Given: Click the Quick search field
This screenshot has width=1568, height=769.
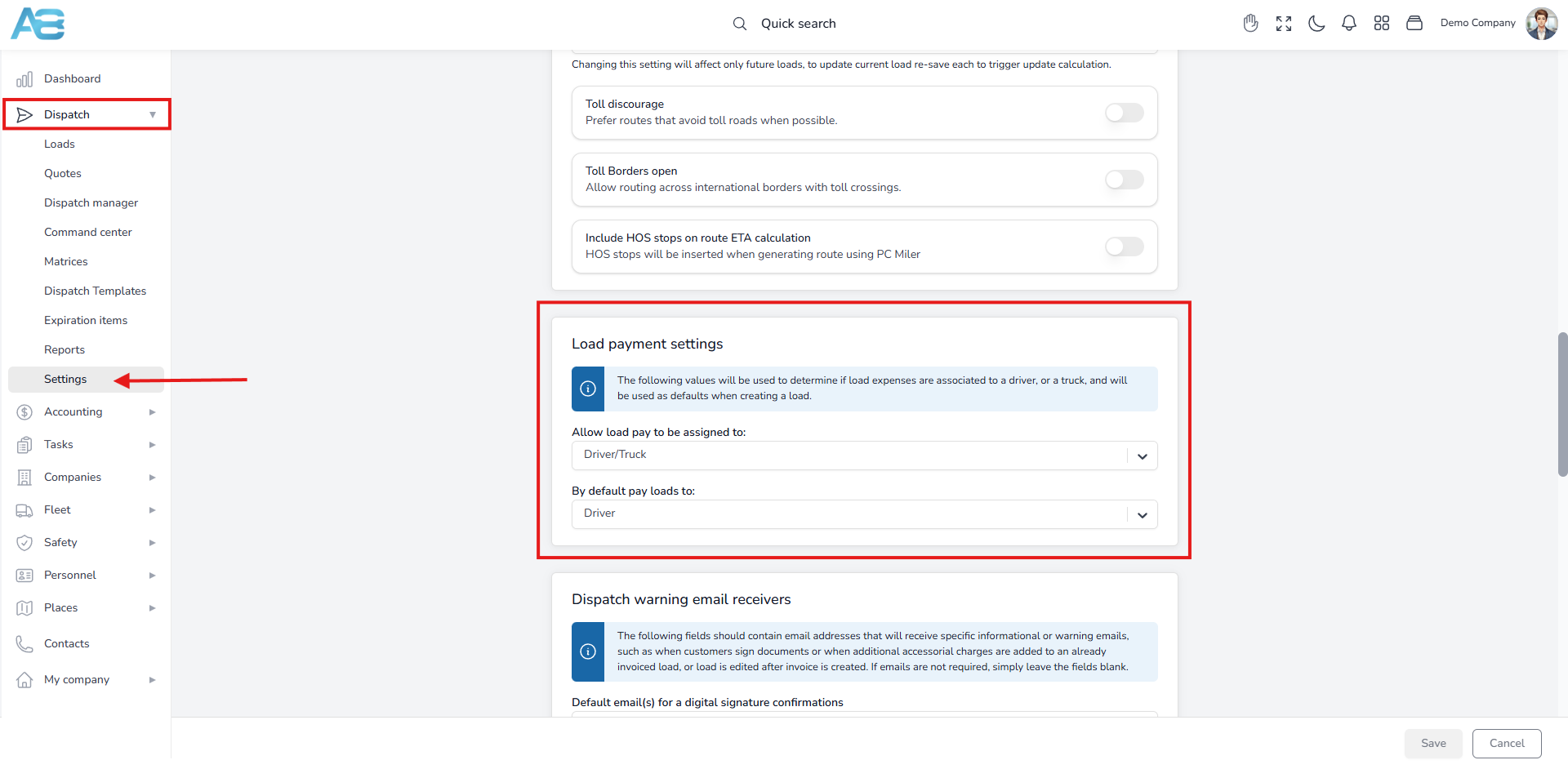Looking at the screenshot, I should click(799, 24).
